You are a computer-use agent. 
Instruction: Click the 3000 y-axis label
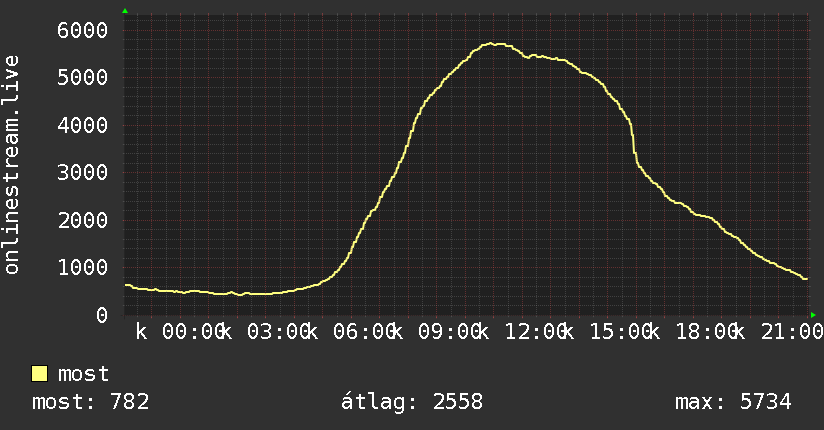pyautogui.click(x=83, y=172)
